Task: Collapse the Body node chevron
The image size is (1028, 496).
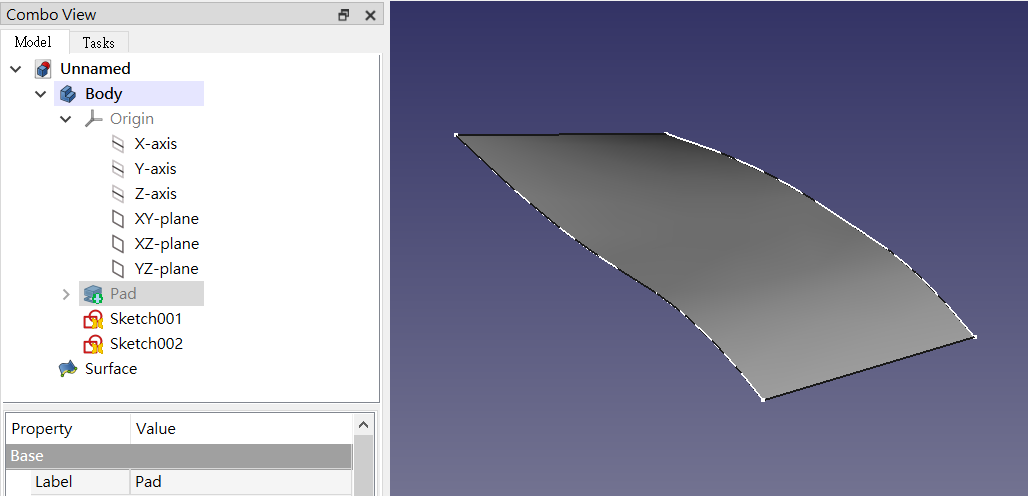Action: coord(41,94)
